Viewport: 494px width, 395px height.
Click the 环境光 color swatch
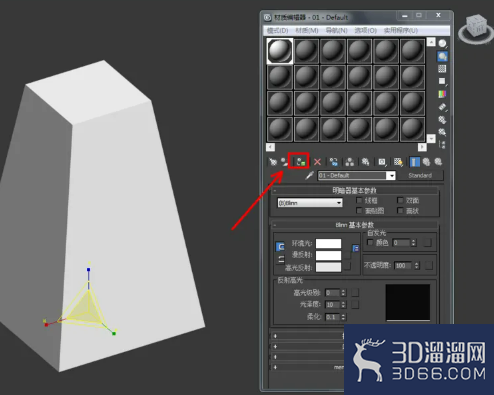click(328, 244)
